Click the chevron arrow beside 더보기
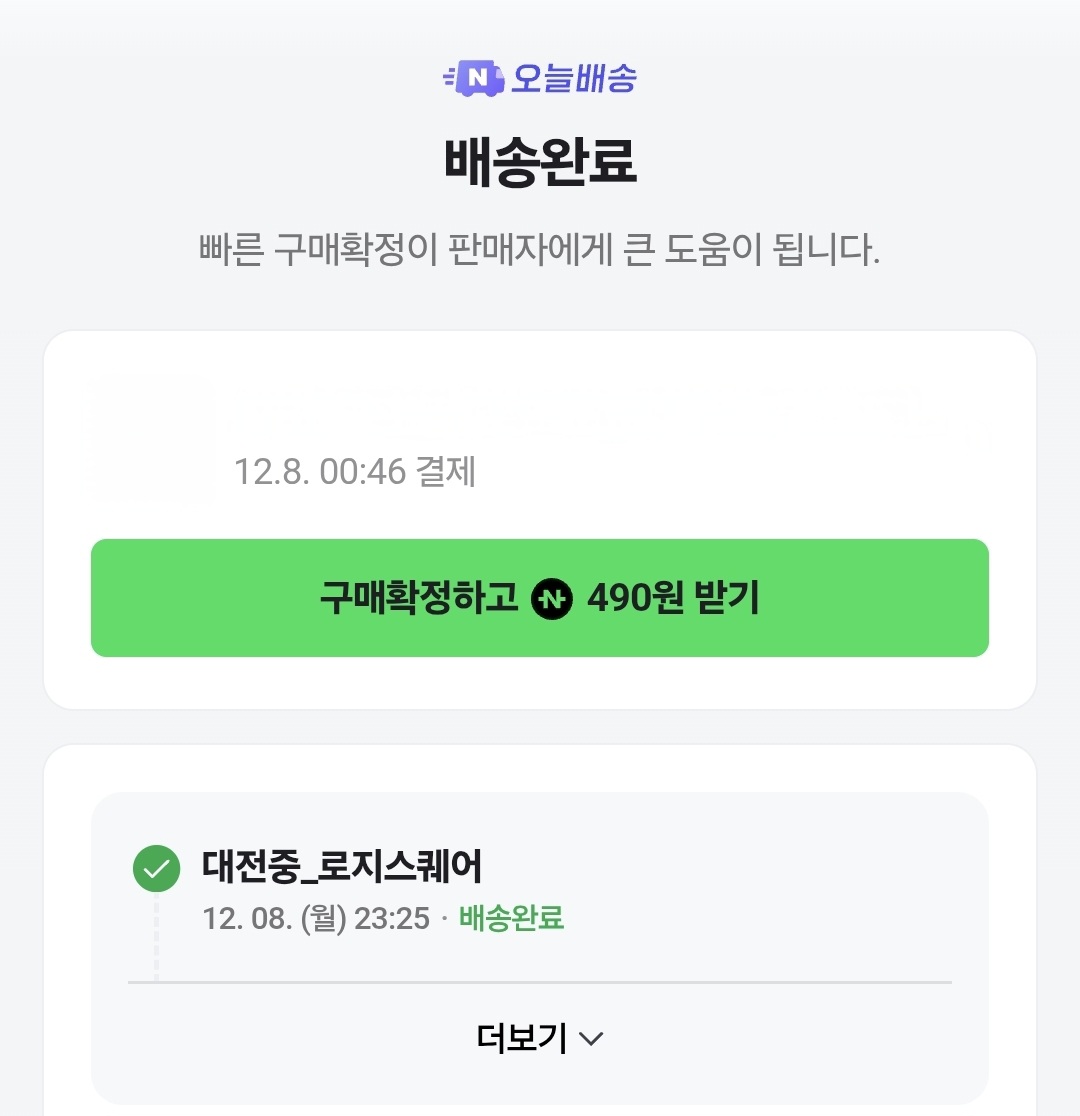The image size is (1080, 1116). [x=592, y=1039]
